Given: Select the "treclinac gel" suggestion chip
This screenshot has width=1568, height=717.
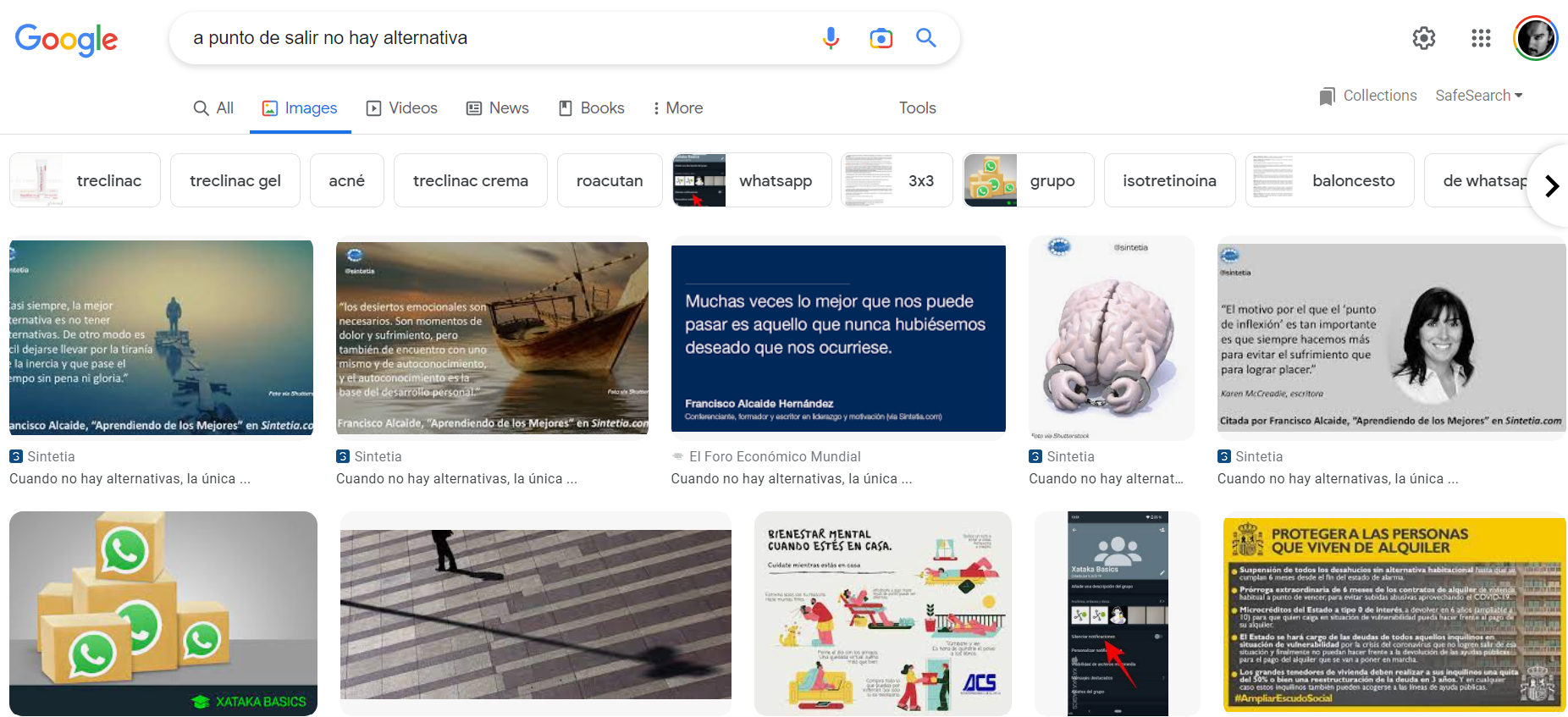Looking at the screenshot, I should (235, 180).
